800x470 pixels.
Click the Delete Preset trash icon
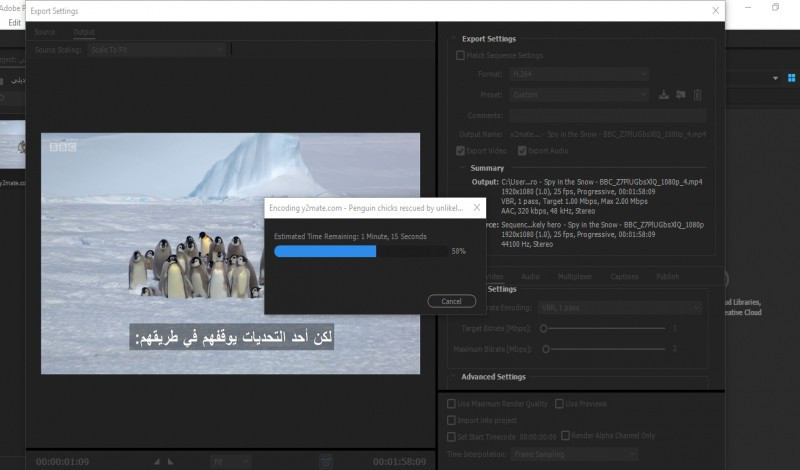(x=698, y=95)
